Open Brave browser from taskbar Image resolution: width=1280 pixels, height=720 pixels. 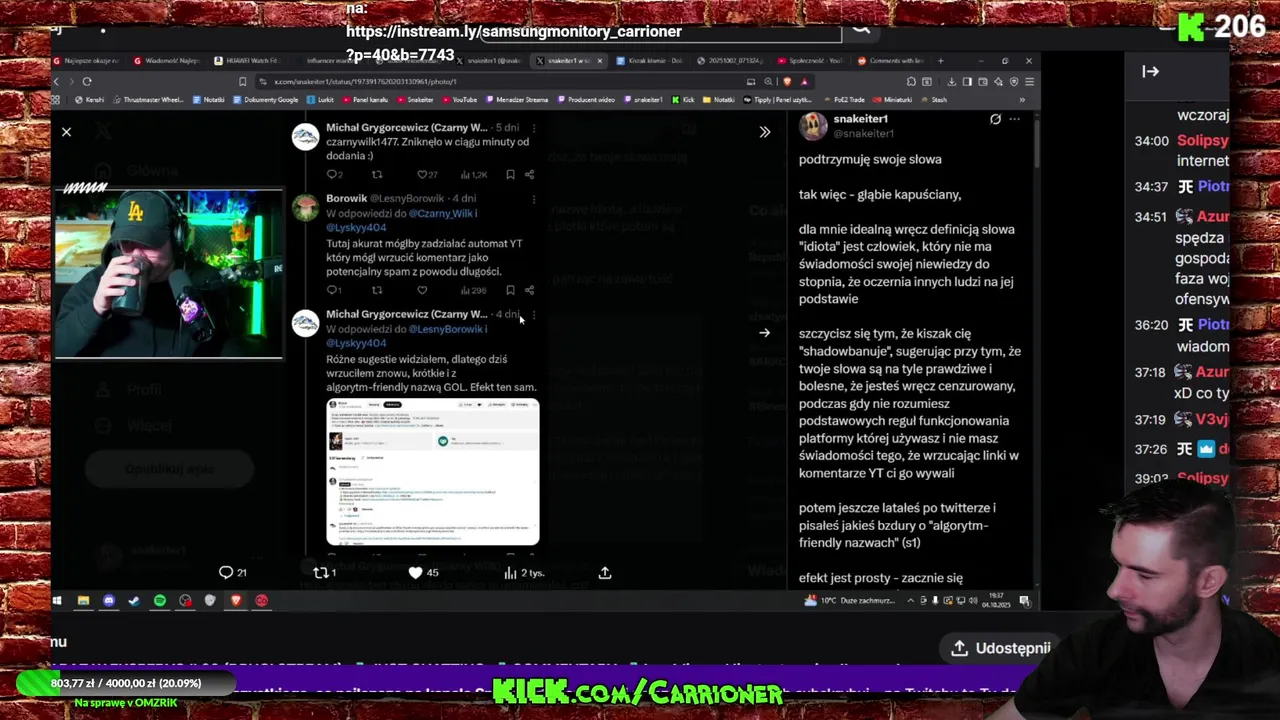(236, 600)
